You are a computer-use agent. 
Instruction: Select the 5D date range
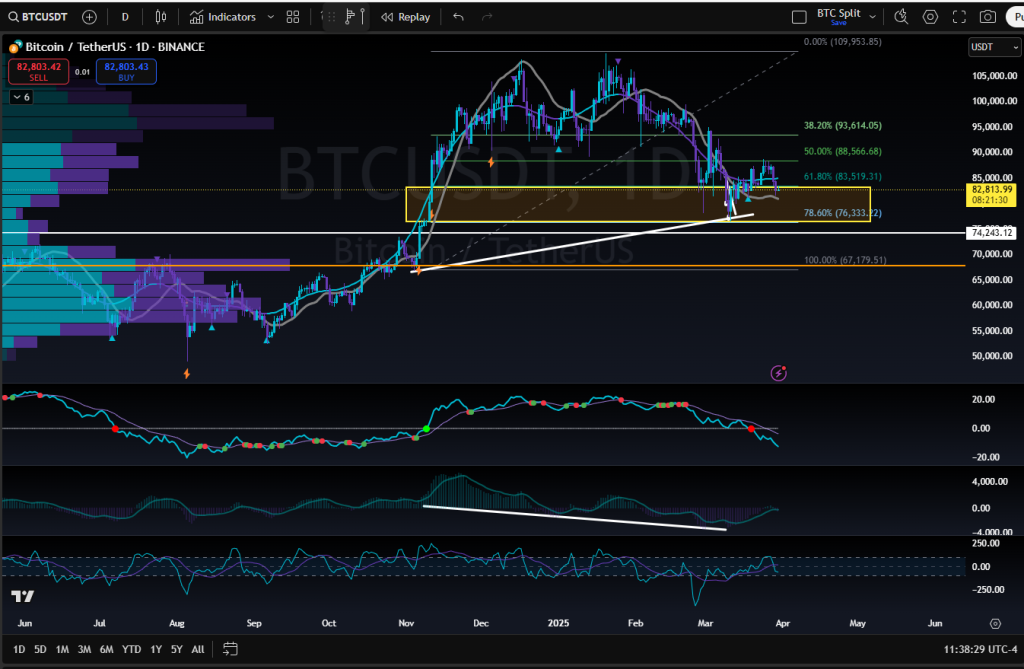[x=40, y=649]
